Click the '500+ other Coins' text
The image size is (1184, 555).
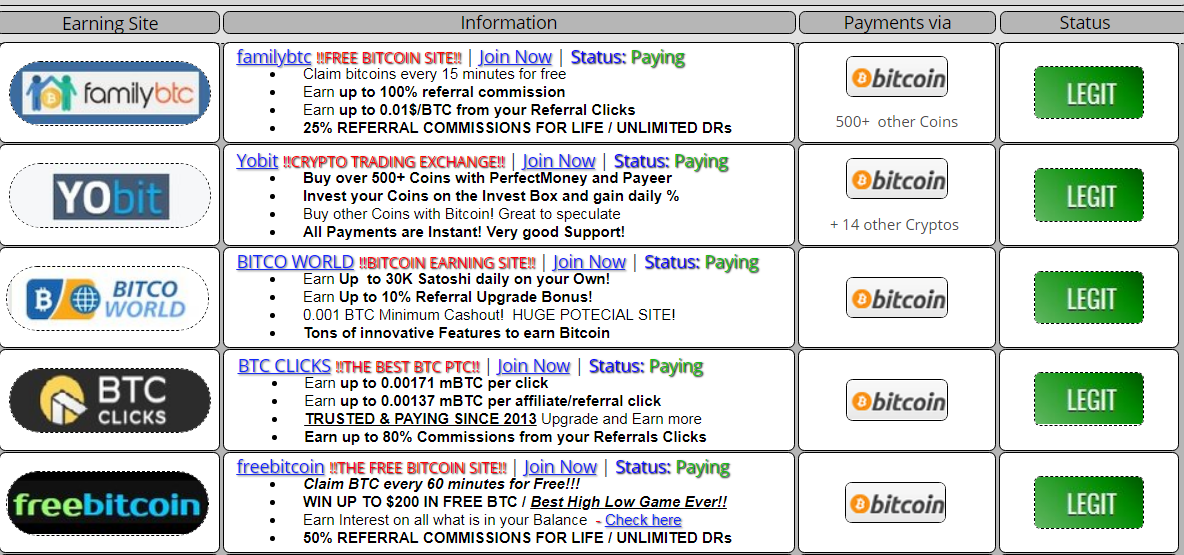click(896, 122)
